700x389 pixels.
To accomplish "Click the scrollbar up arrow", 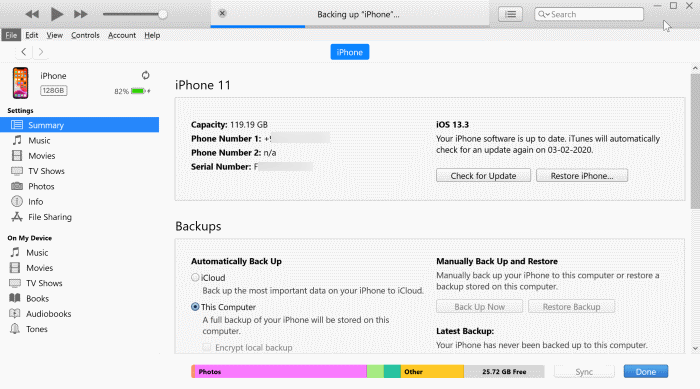I will pyautogui.click(x=695, y=68).
